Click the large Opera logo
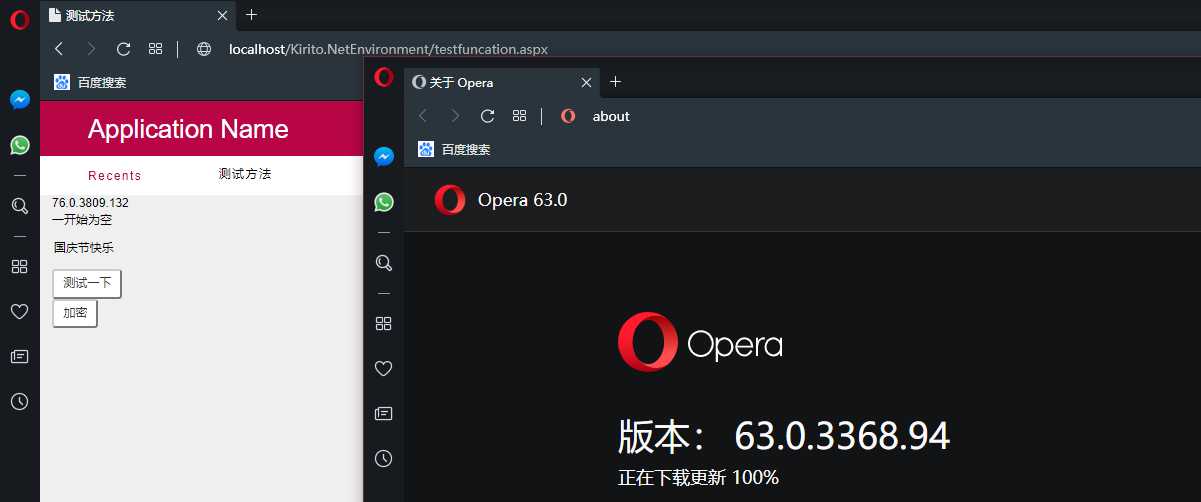The image size is (1201, 502). (x=700, y=344)
